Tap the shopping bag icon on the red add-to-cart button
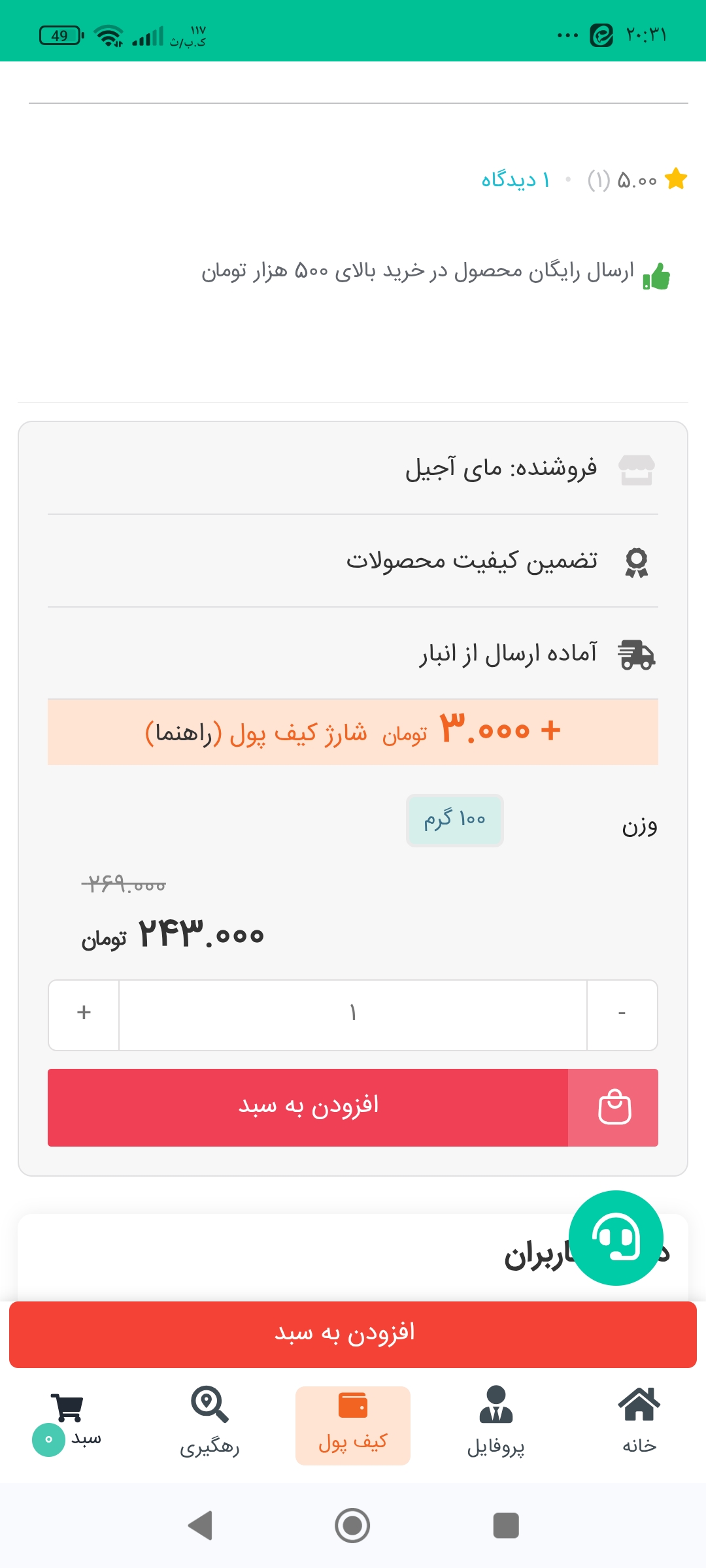706x1568 pixels. (614, 1107)
